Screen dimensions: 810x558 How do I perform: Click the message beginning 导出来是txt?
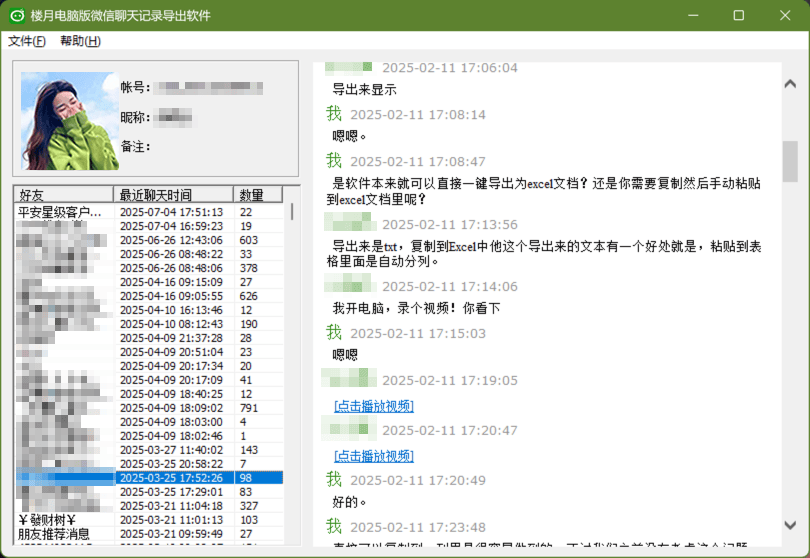[x=543, y=254]
